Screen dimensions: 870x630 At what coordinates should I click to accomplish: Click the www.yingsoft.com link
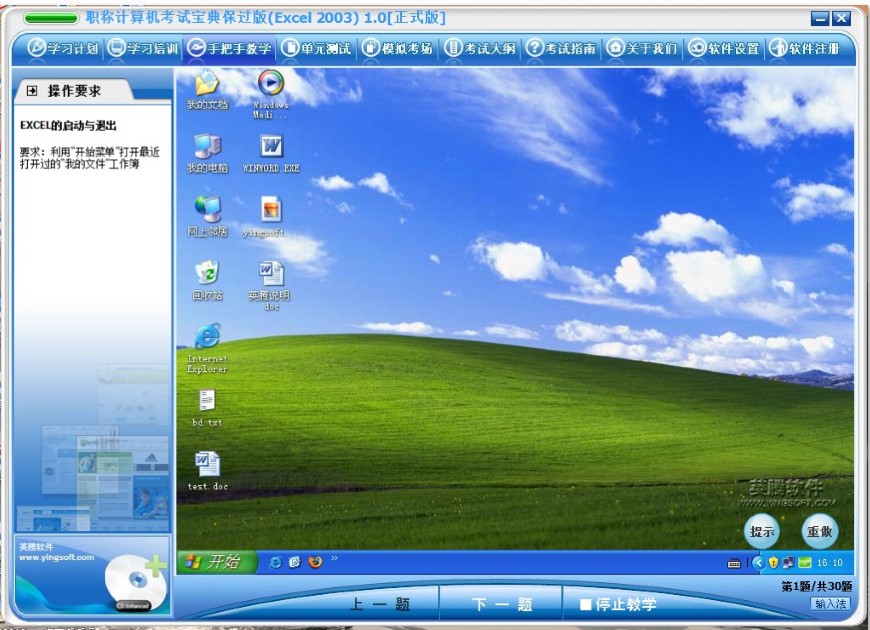(57, 557)
